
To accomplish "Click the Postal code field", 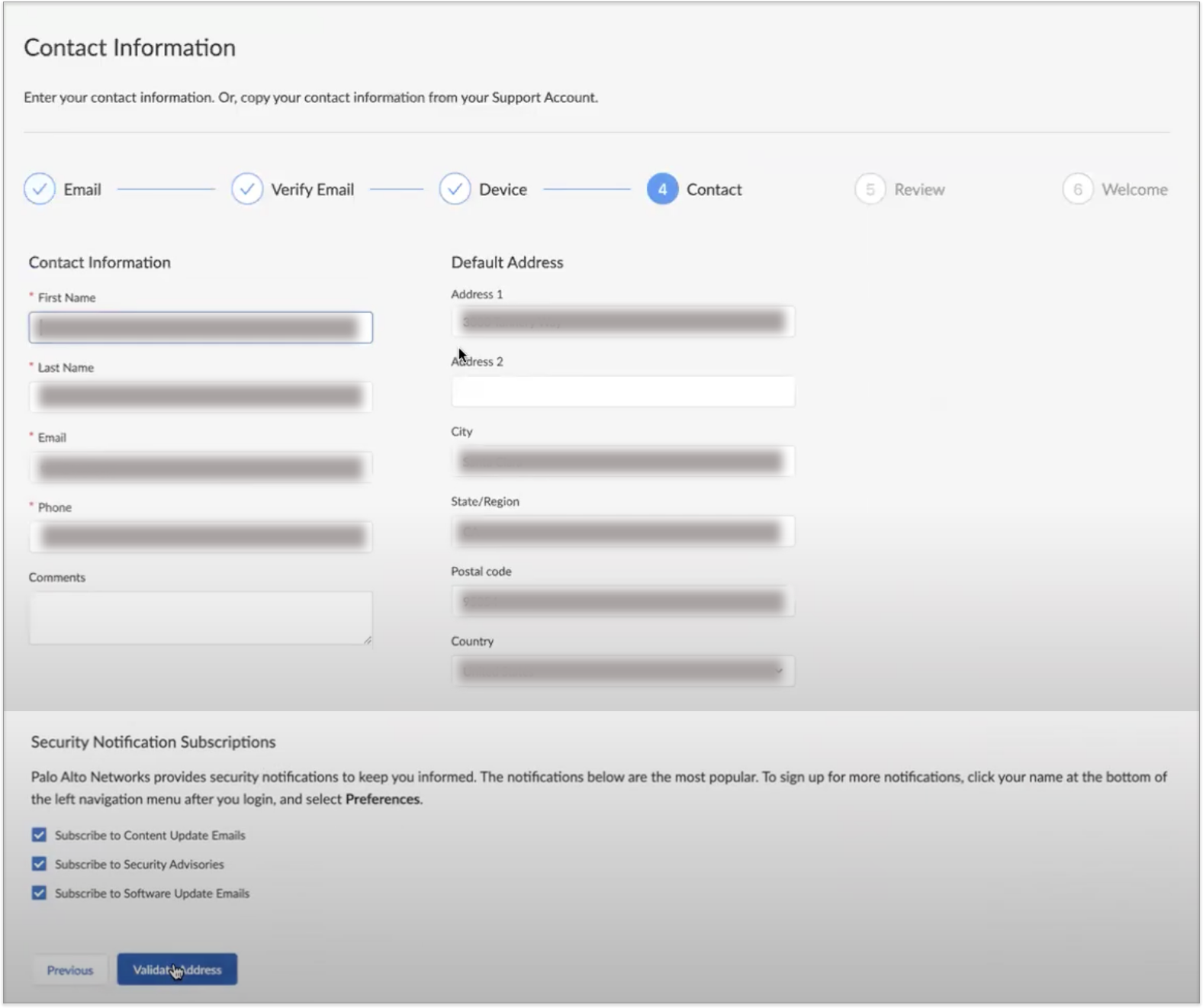I will click(x=622, y=602).
